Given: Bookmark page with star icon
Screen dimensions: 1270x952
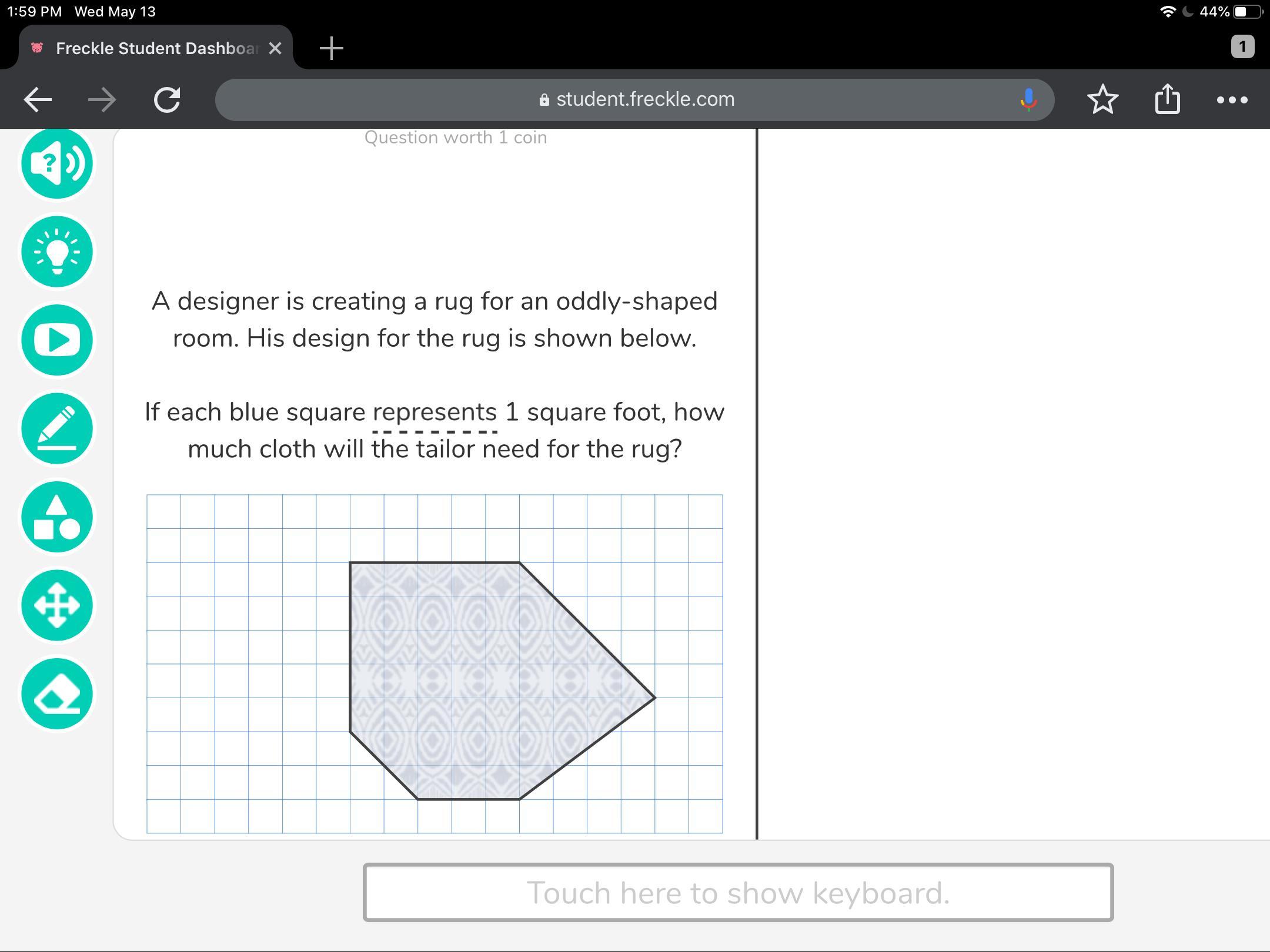Looking at the screenshot, I should coord(1102,99).
